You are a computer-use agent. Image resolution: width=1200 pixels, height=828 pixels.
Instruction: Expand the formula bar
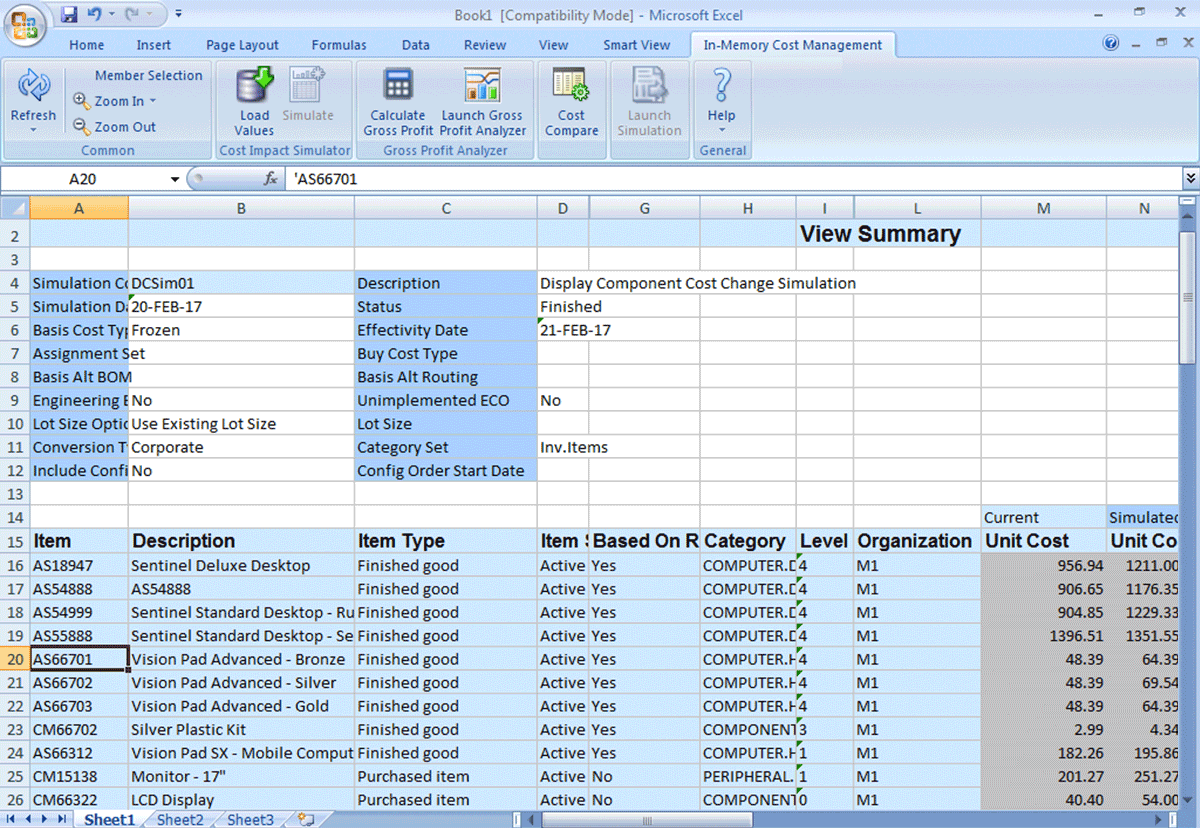1190,179
